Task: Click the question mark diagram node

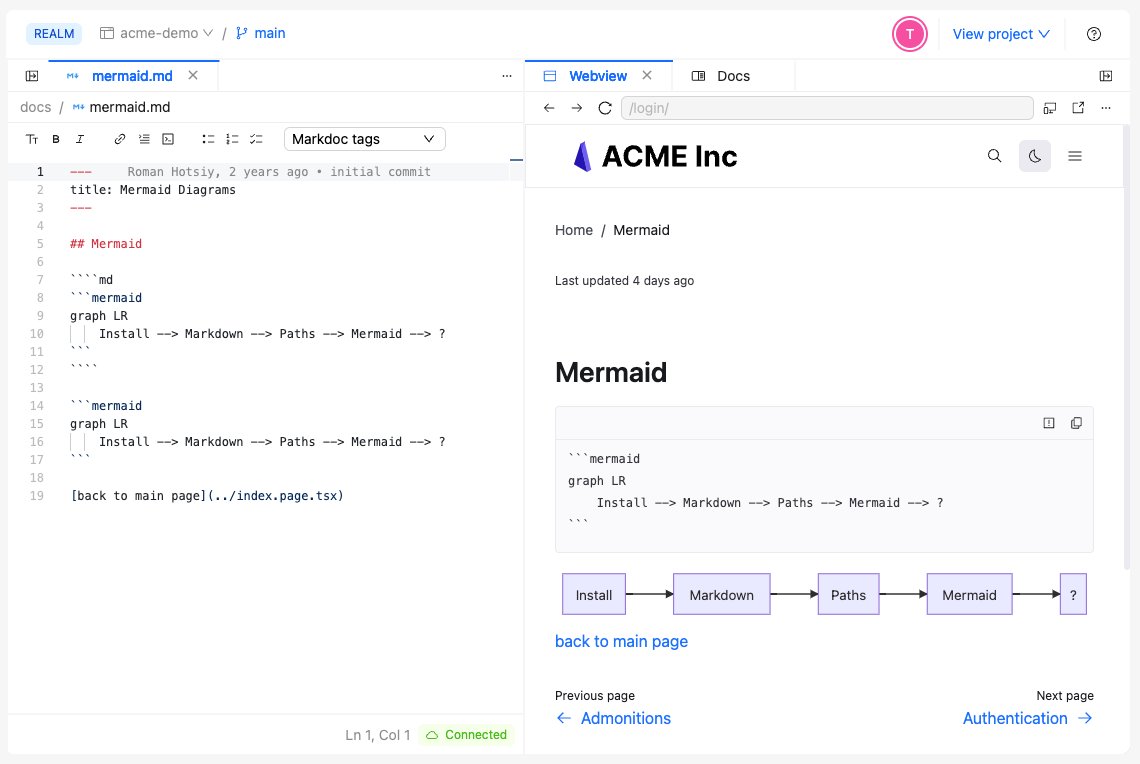Action: click(1073, 594)
